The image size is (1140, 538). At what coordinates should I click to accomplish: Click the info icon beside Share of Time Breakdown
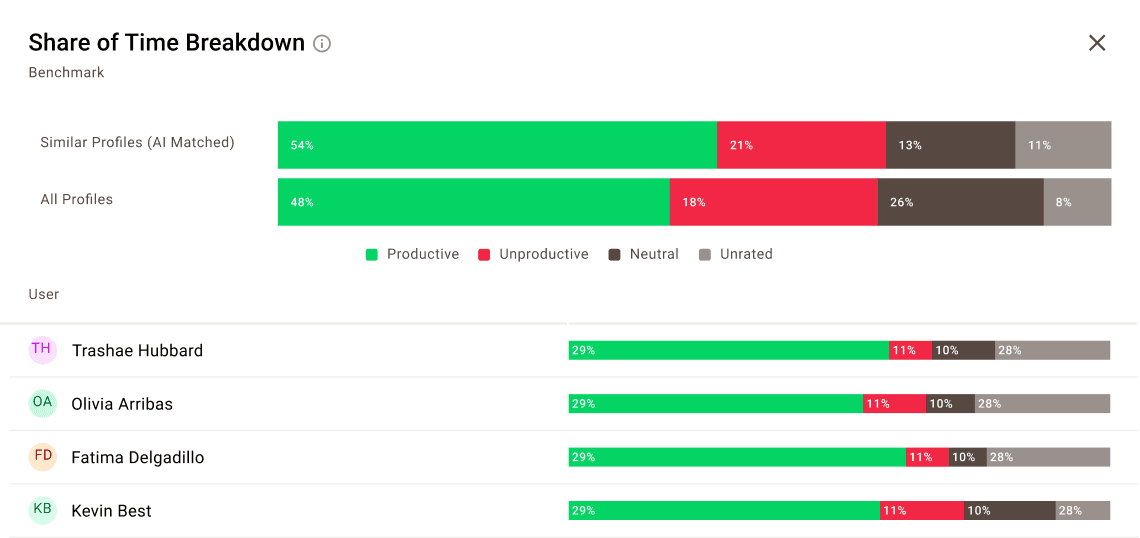point(322,43)
